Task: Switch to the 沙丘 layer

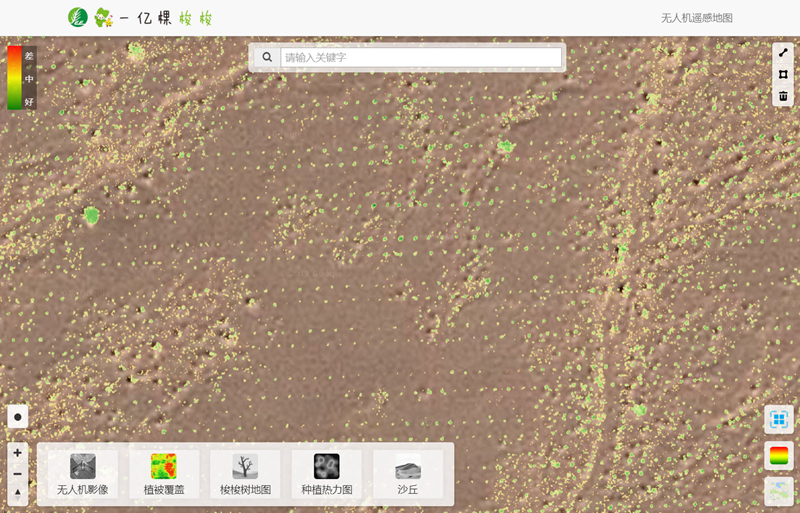Action: [x=408, y=474]
